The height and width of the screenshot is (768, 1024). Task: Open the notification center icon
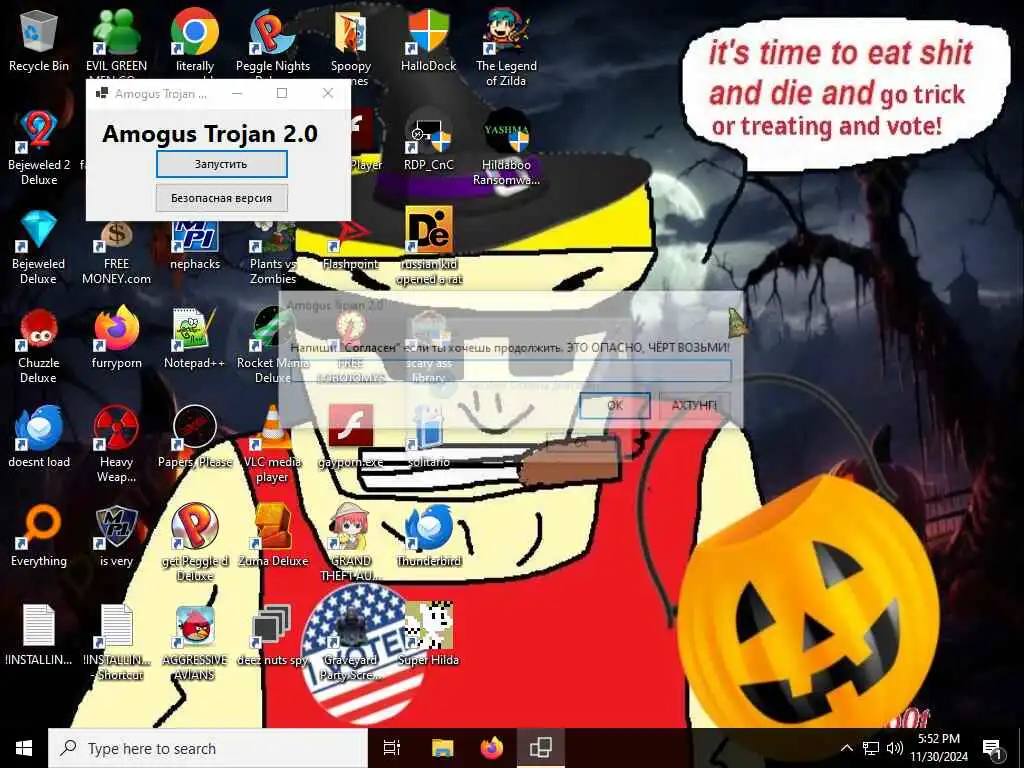[993, 749]
